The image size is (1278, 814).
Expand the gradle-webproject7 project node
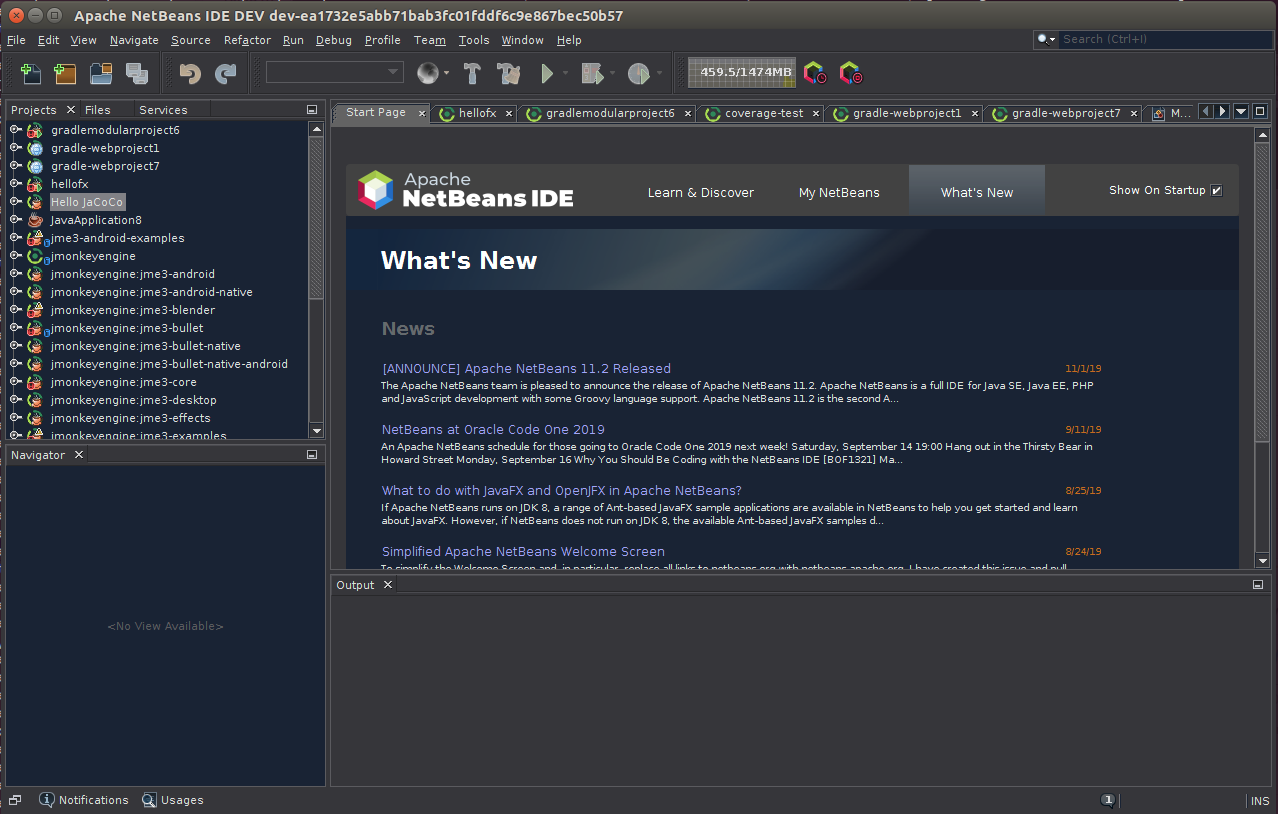[15, 166]
